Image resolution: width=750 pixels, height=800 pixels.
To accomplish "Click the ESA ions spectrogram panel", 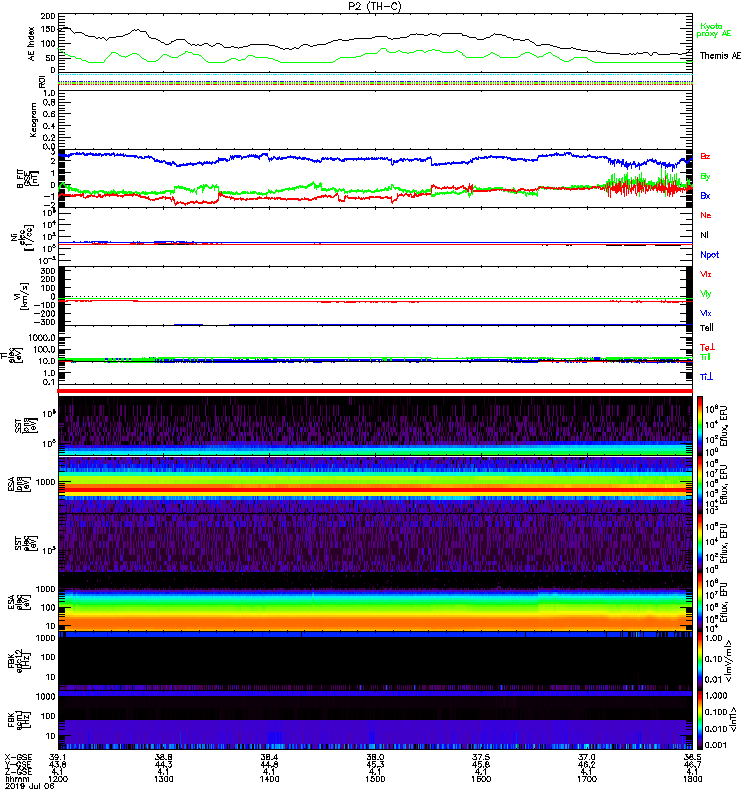I will [375, 484].
